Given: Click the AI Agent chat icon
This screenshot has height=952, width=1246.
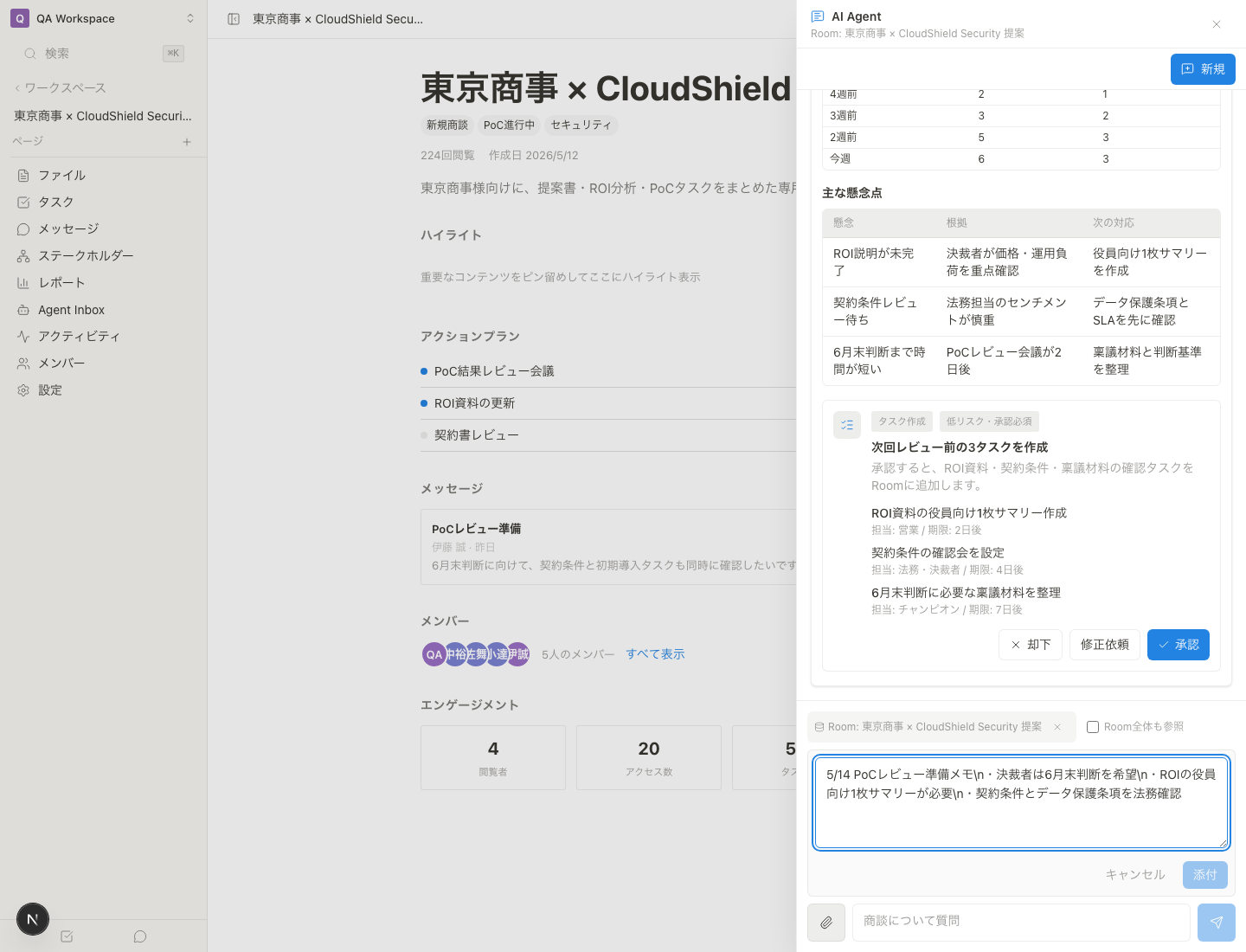Looking at the screenshot, I should click(x=818, y=16).
